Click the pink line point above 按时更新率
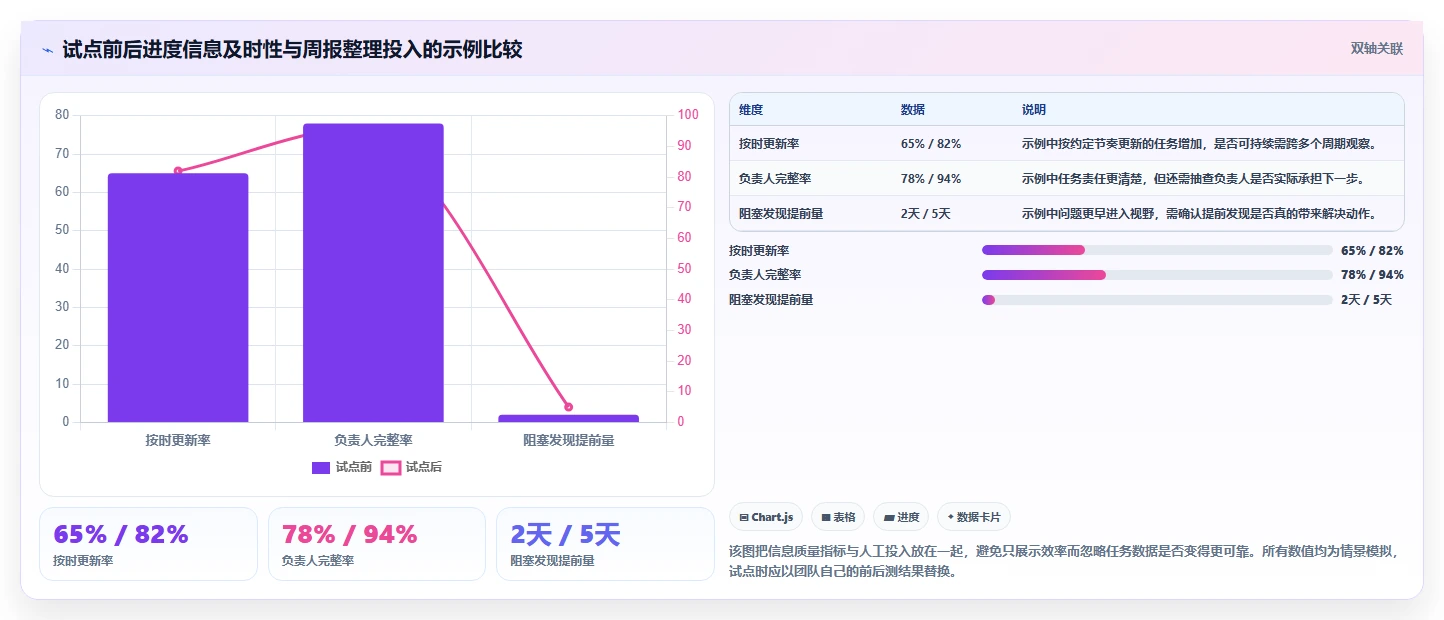This screenshot has height=620, width=1444. pos(178,171)
